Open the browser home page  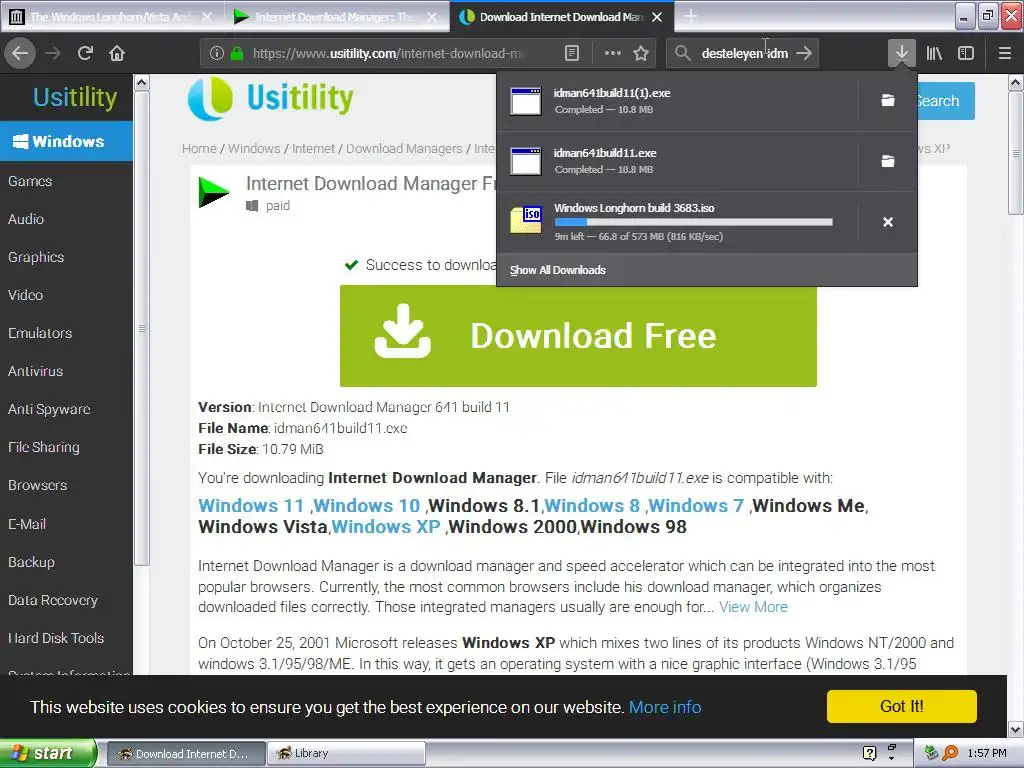[117, 53]
